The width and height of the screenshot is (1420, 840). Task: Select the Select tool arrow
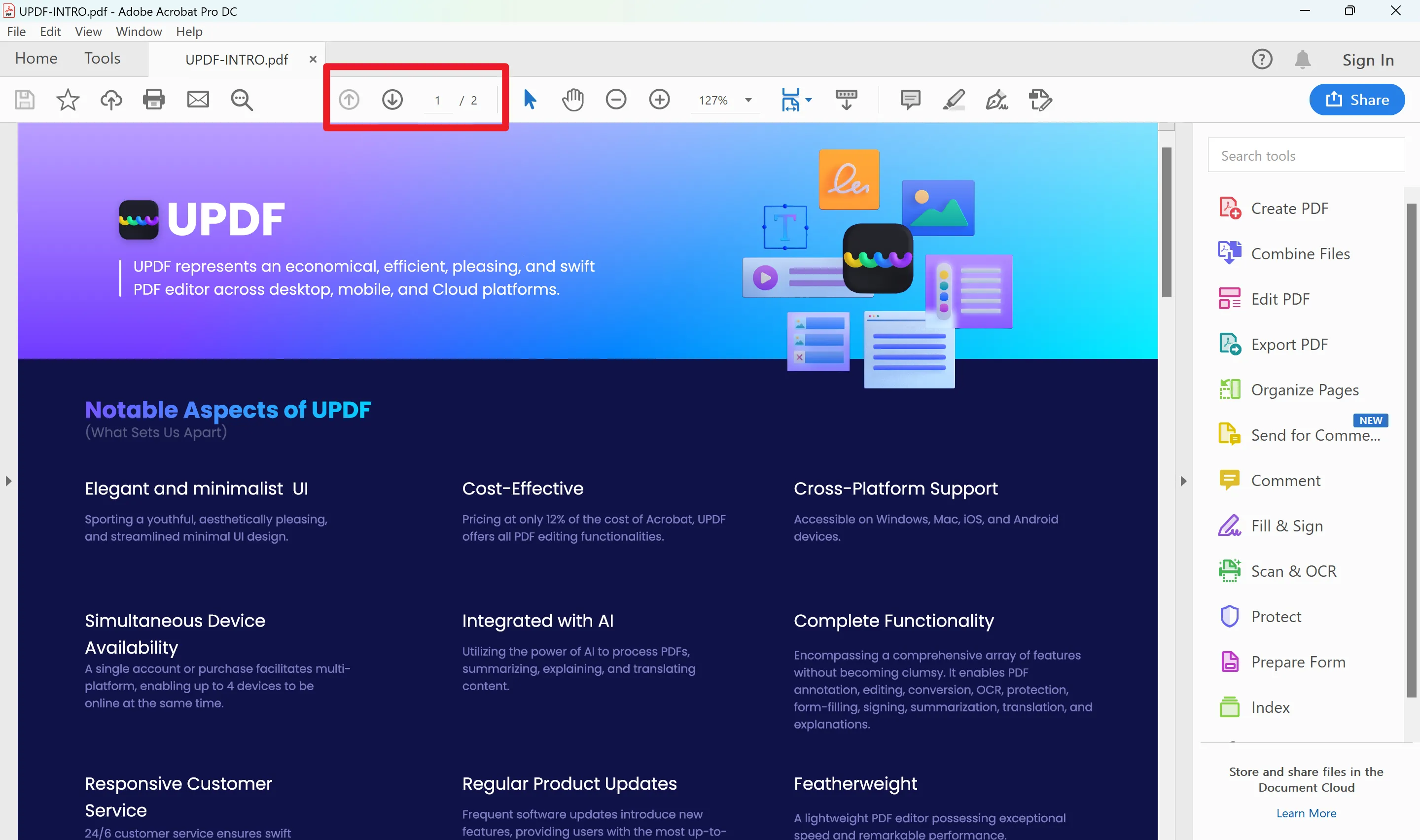530,99
